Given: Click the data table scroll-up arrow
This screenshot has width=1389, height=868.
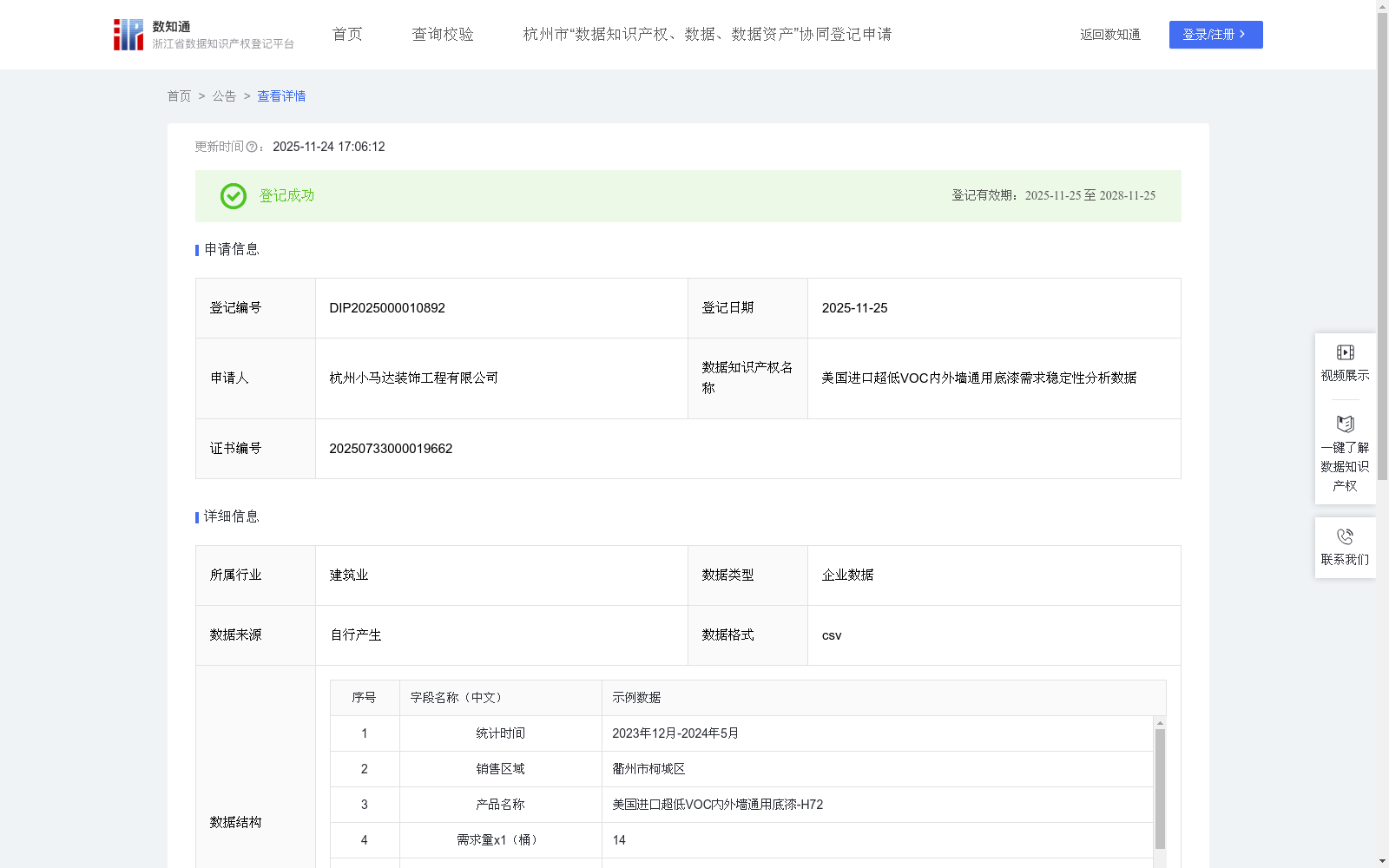Looking at the screenshot, I should pyautogui.click(x=1160, y=723).
